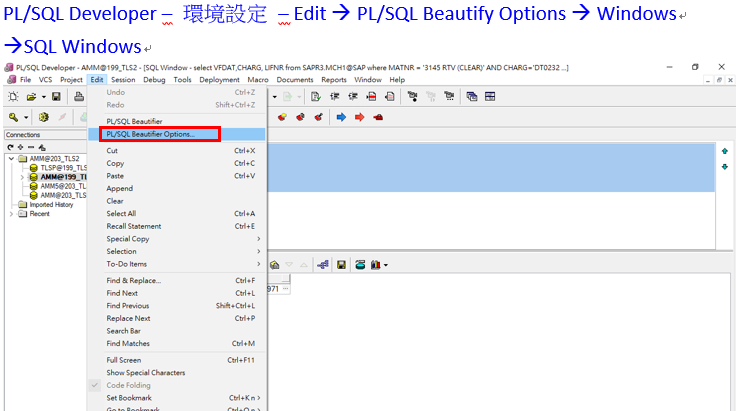Choose PL/SQL Beautifier menu entry
Viewport: 740px width, 411px height.
[177, 121]
